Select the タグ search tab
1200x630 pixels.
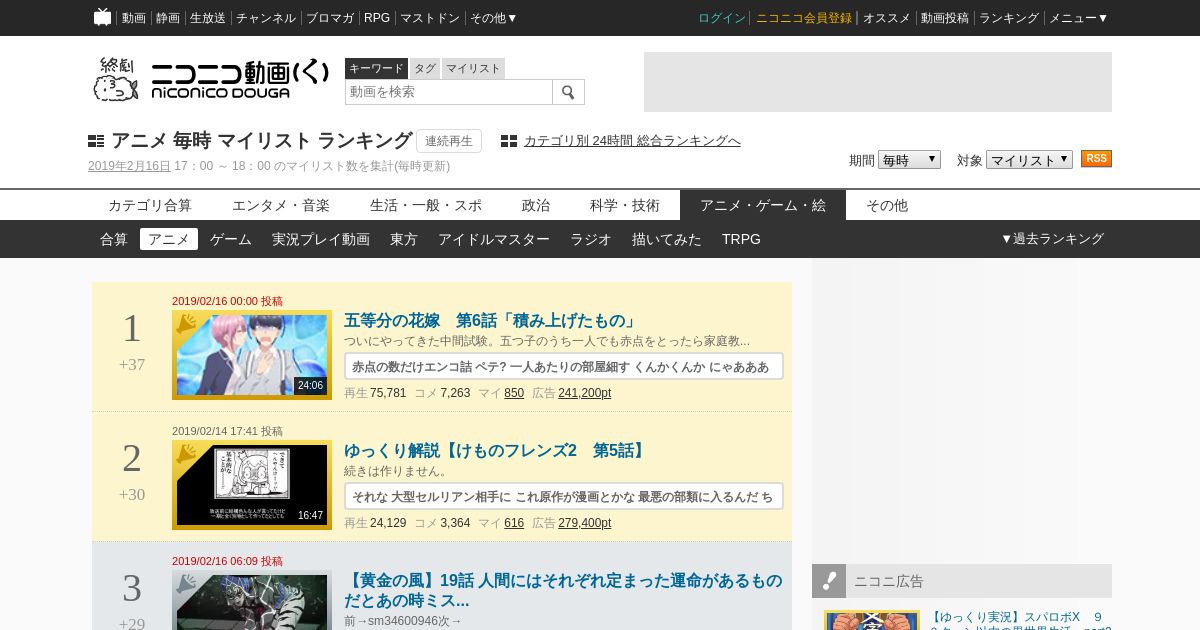(x=425, y=68)
